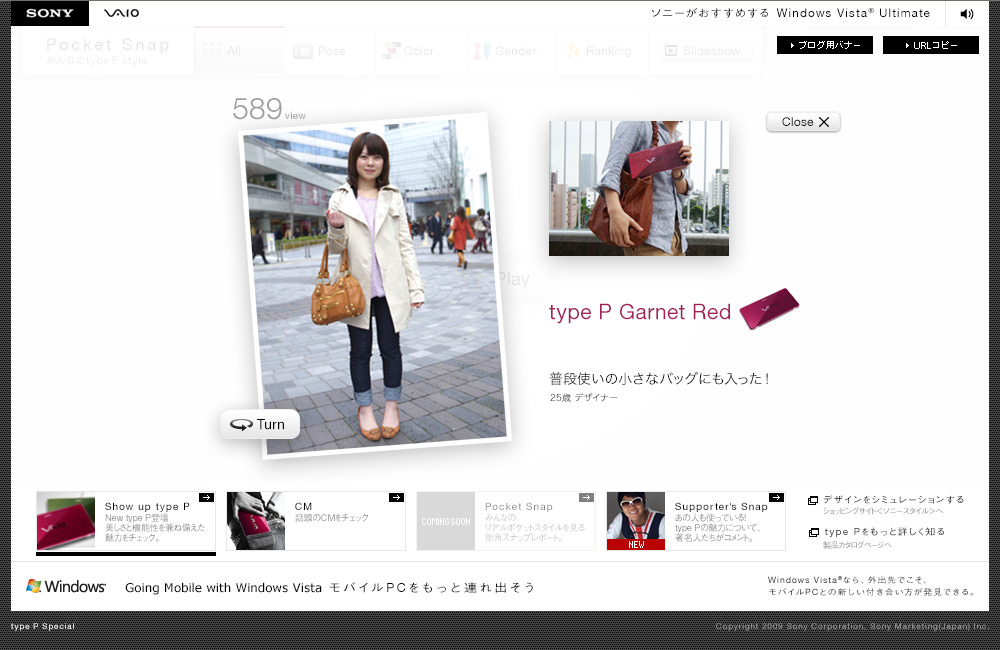Click the arrow icon on Supporter's Snap card

[776, 498]
